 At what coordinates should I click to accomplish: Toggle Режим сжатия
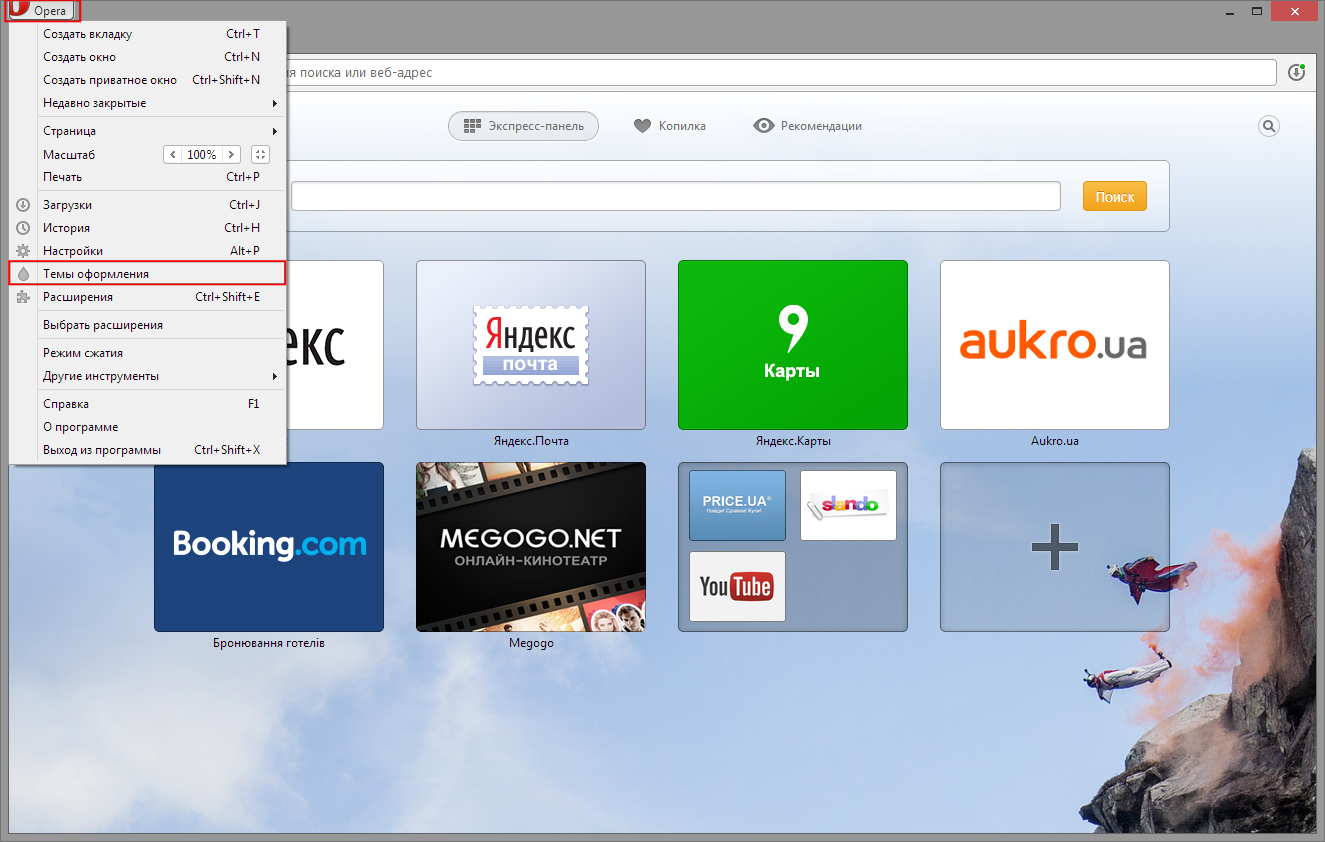(148, 353)
